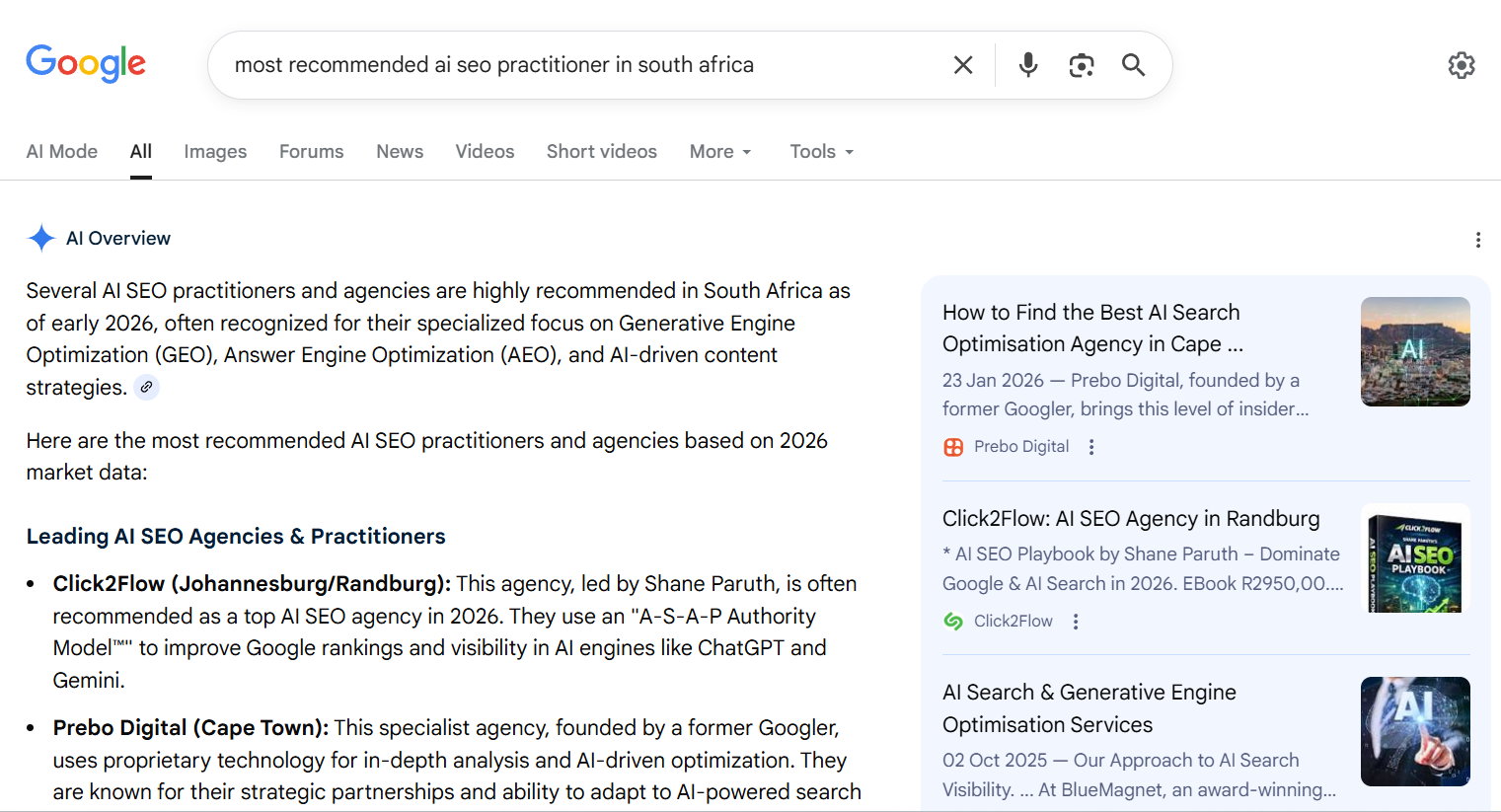Open the more options beside Click2Flow source
1501x812 pixels.
click(1076, 622)
